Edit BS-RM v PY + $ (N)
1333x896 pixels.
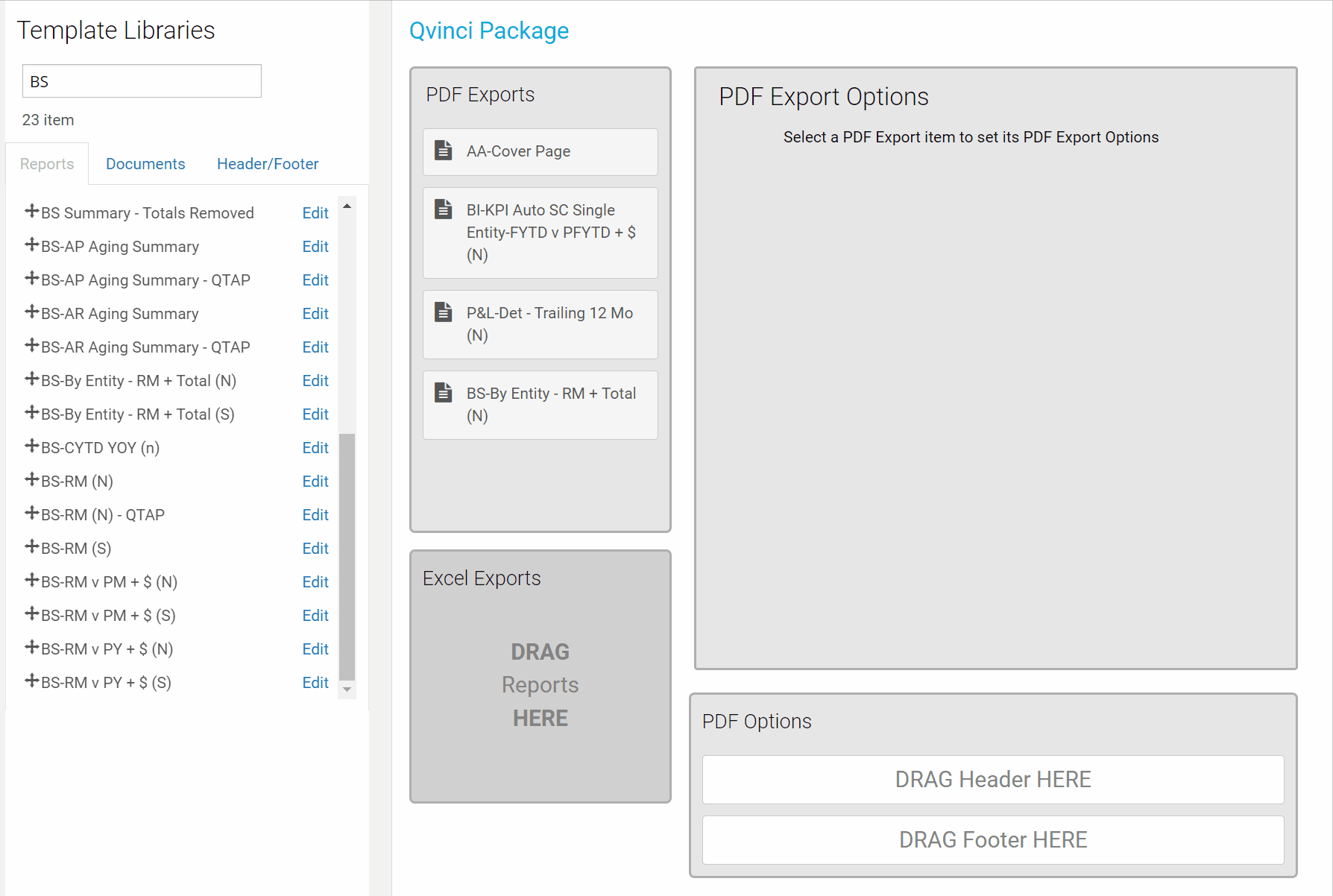[315, 649]
